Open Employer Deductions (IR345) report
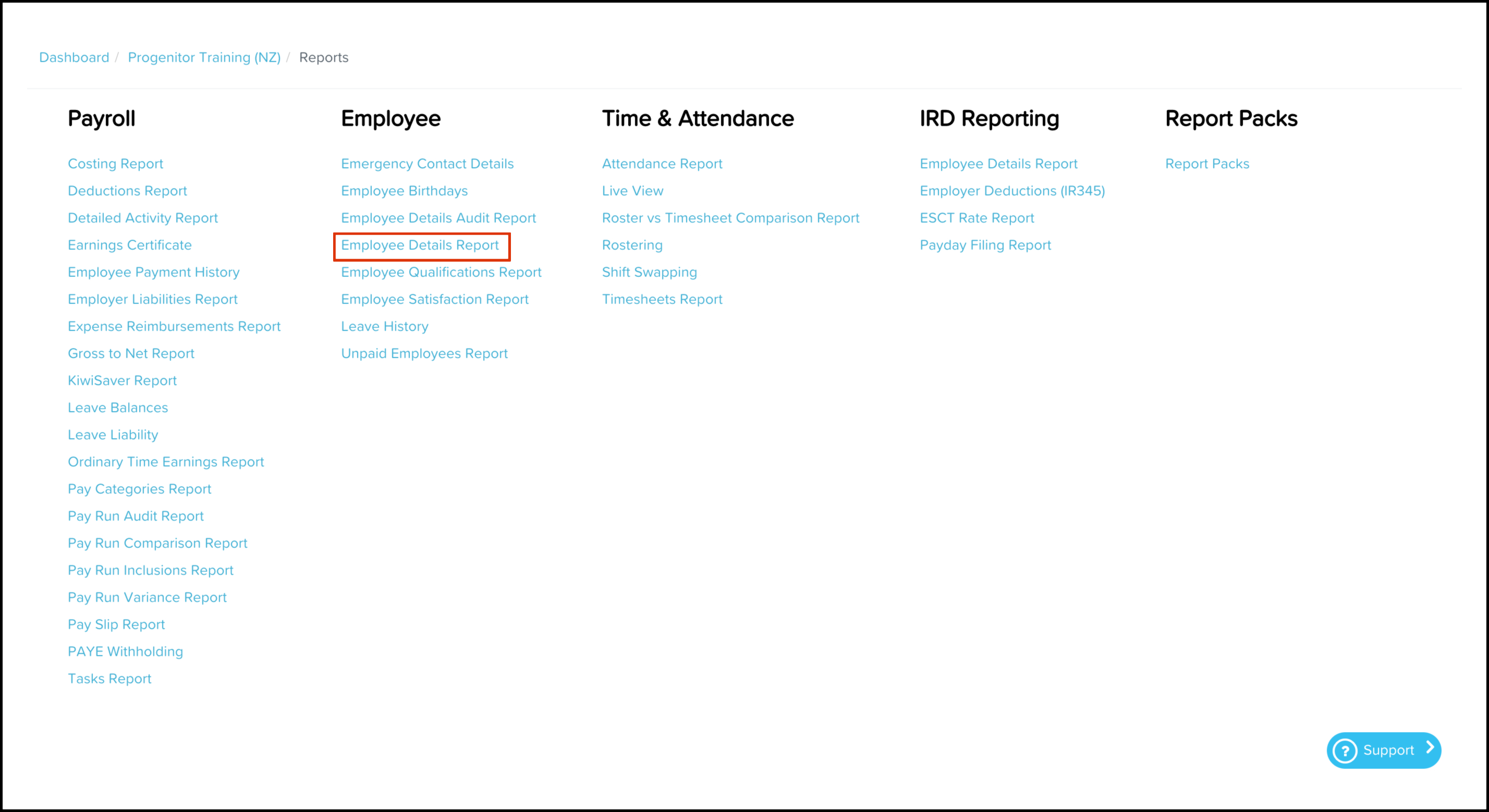 coord(1012,191)
